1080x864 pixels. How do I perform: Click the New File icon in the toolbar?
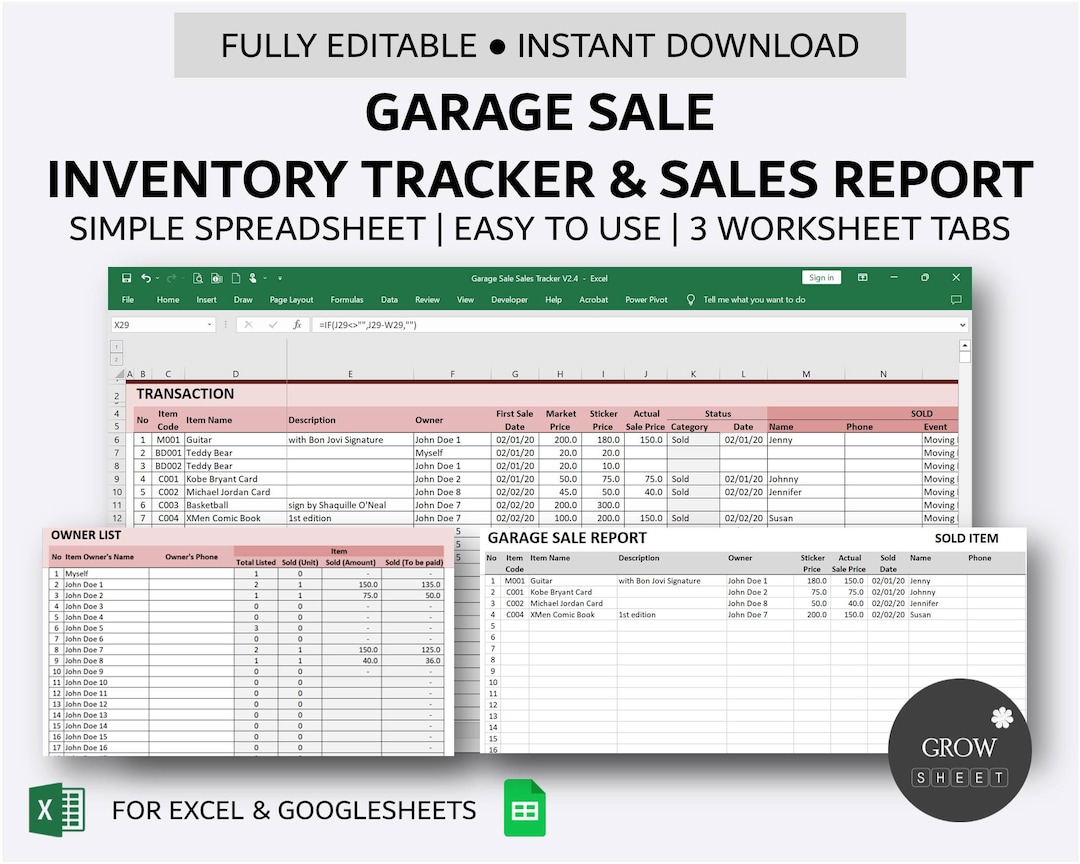pyautogui.click(x=237, y=279)
